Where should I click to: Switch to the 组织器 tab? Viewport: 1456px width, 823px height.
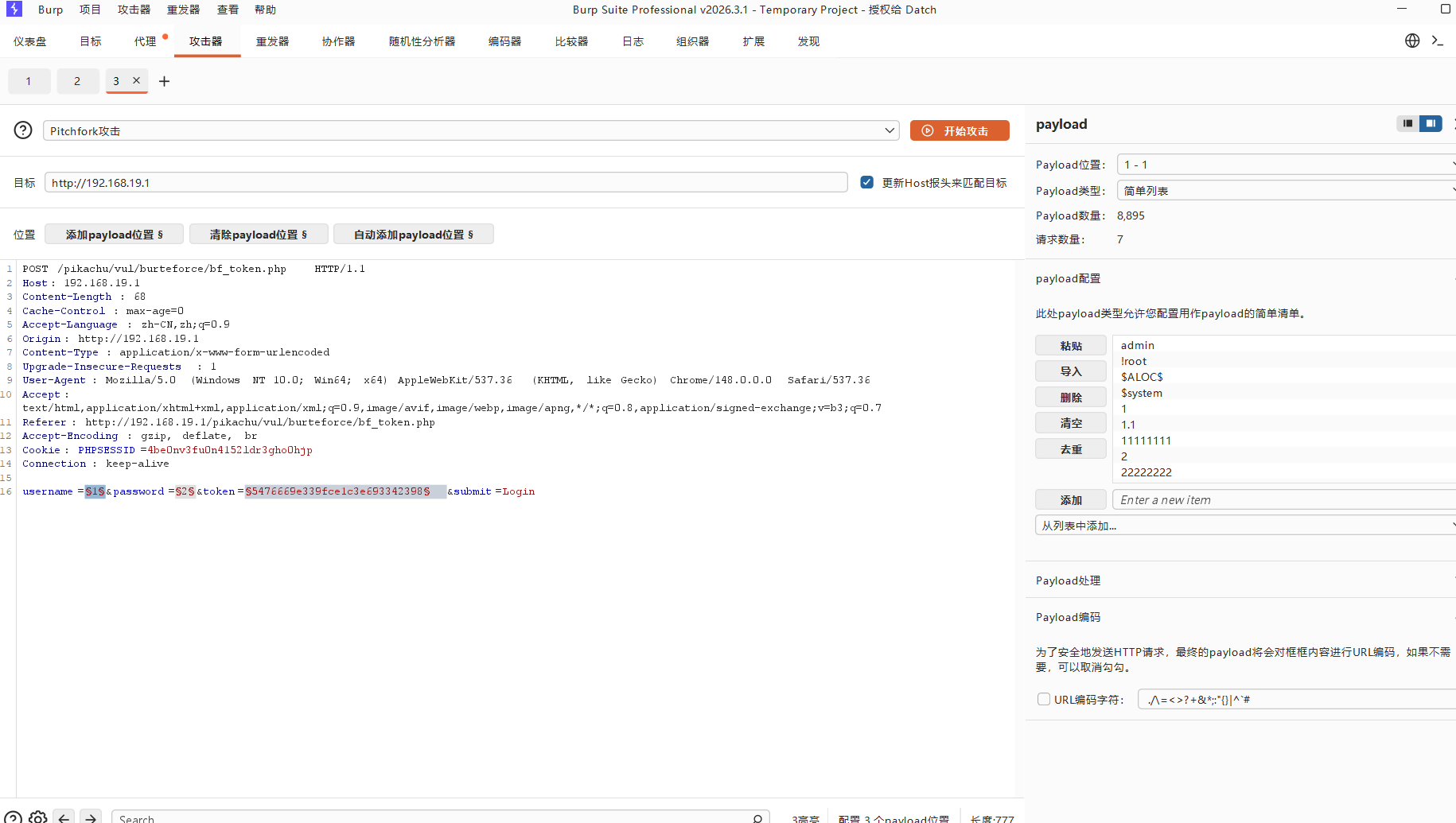point(692,41)
